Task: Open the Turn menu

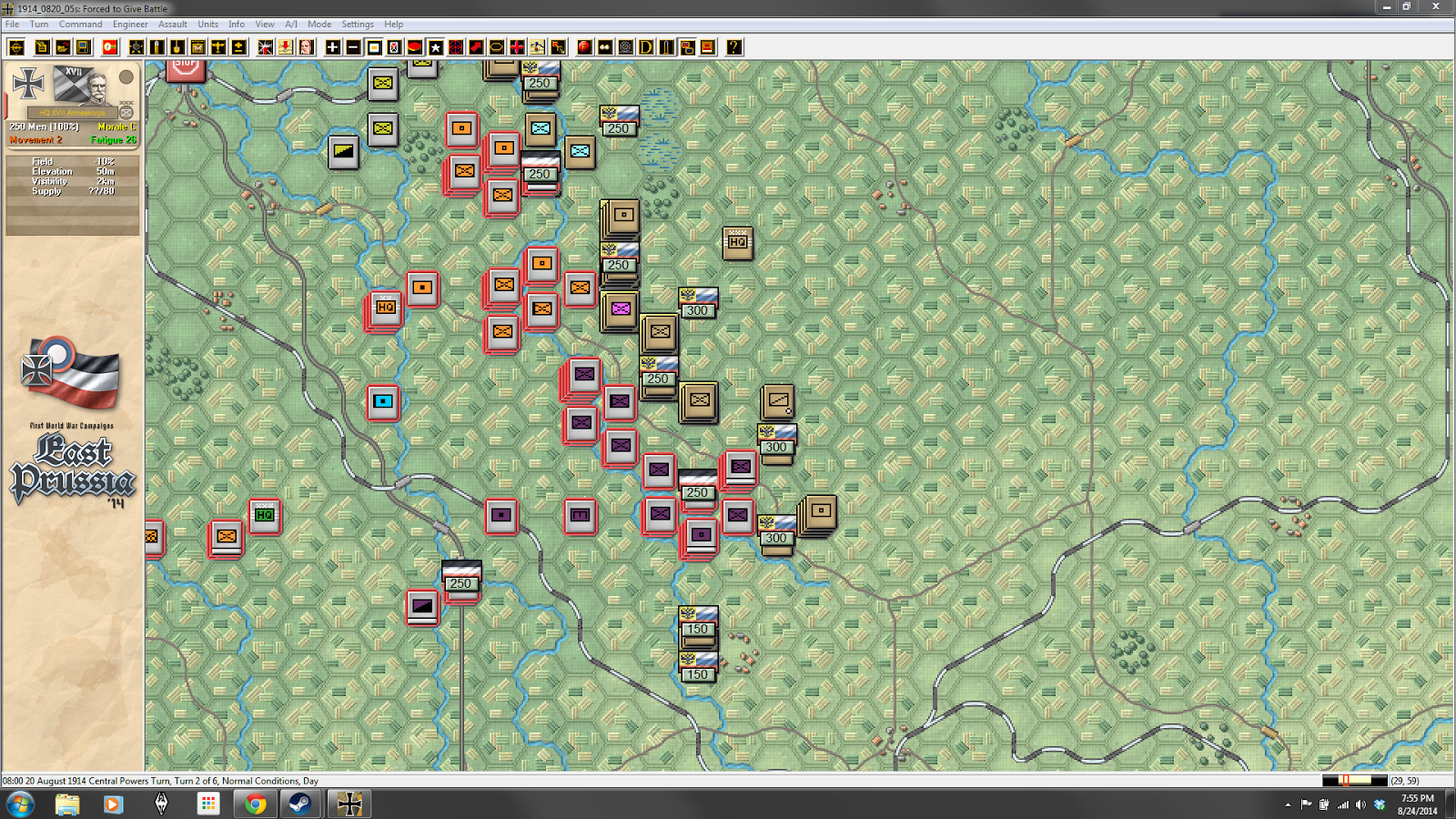Action: pos(39,25)
